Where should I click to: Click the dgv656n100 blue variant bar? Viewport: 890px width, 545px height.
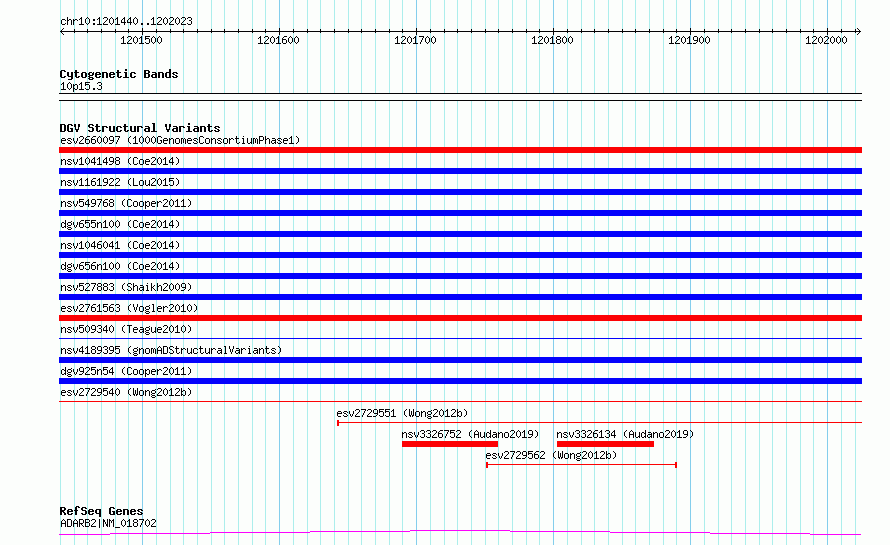coord(460,276)
